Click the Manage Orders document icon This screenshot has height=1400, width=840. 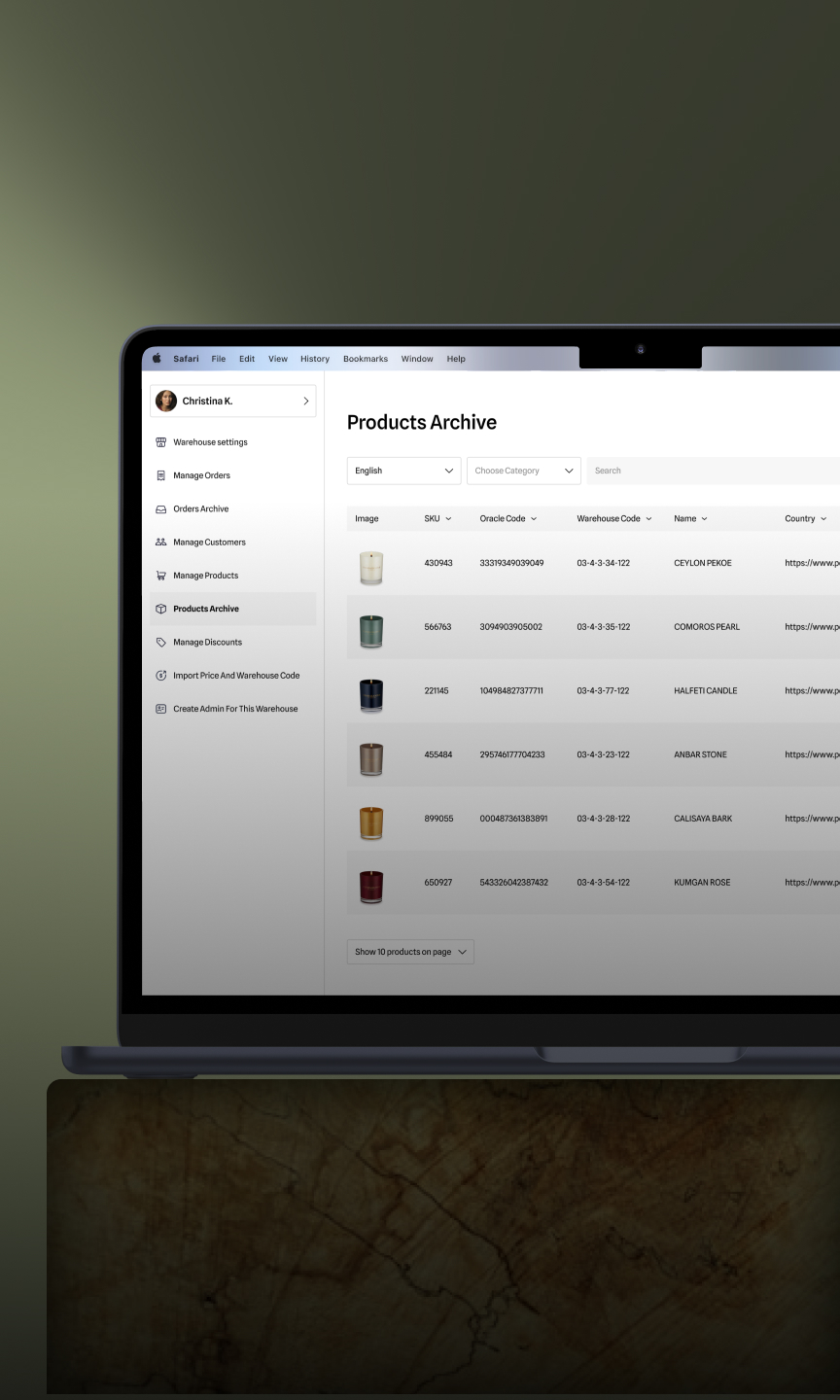coord(161,475)
